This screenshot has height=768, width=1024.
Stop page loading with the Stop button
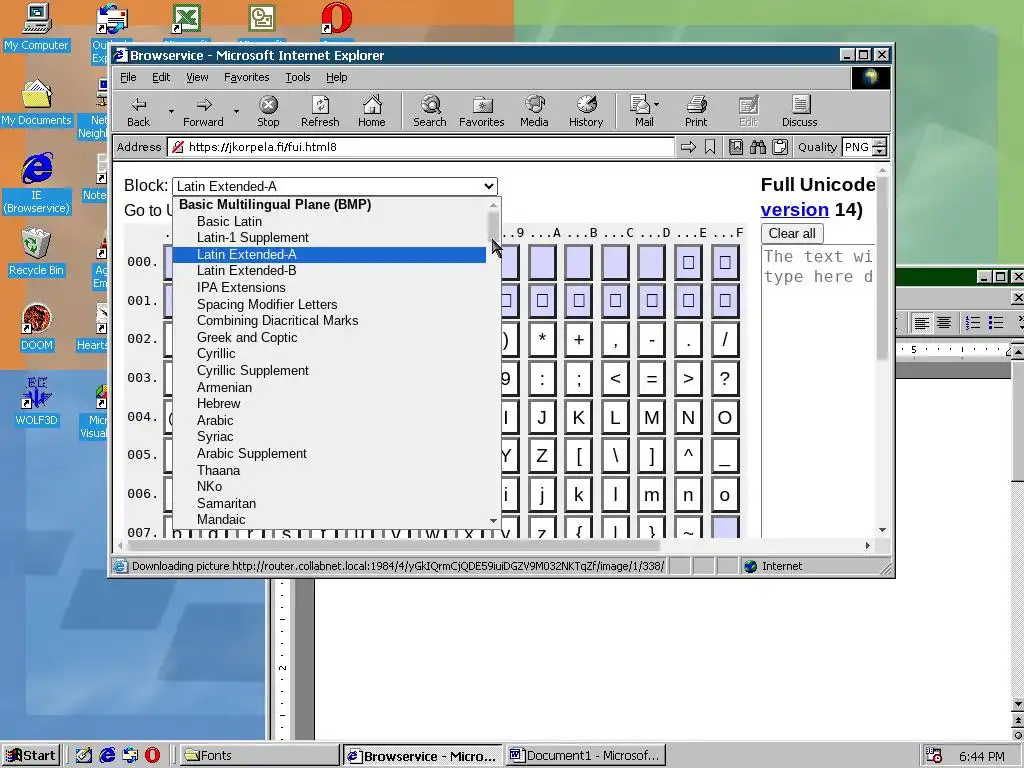268,112
